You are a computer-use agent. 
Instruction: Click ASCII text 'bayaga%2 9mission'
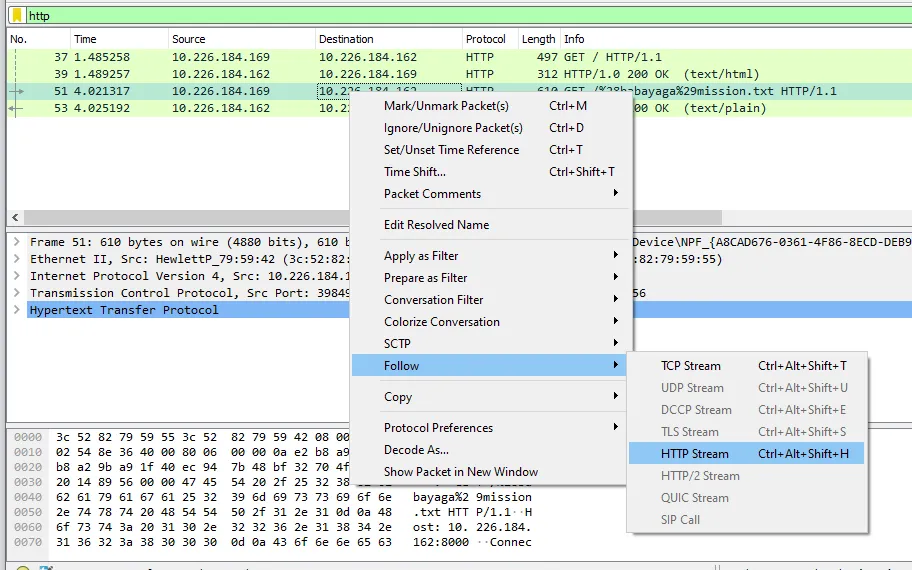point(472,497)
